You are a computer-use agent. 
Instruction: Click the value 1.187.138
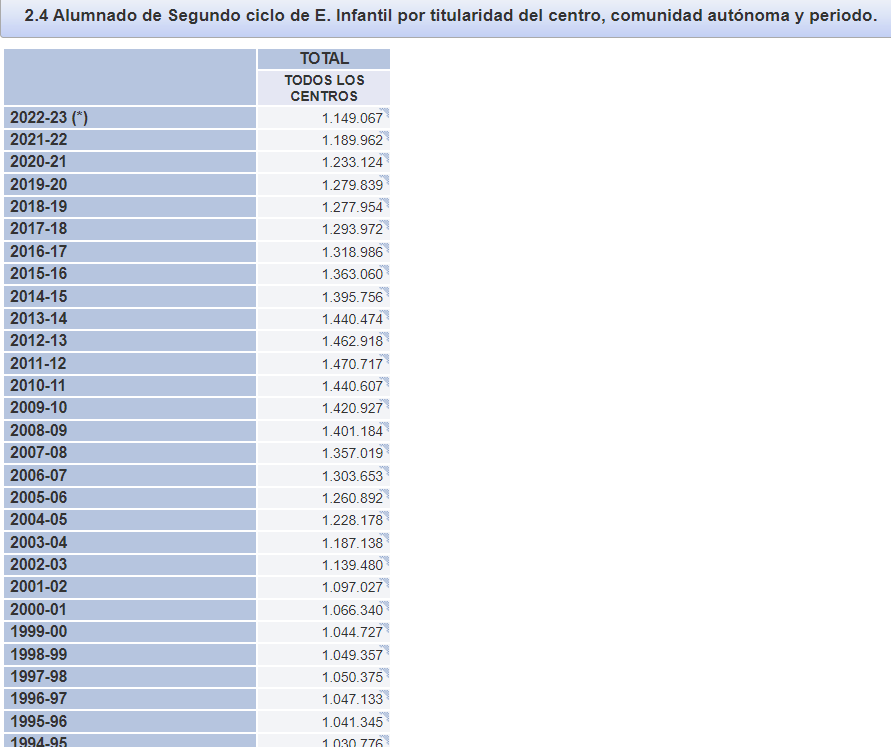[353, 543]
